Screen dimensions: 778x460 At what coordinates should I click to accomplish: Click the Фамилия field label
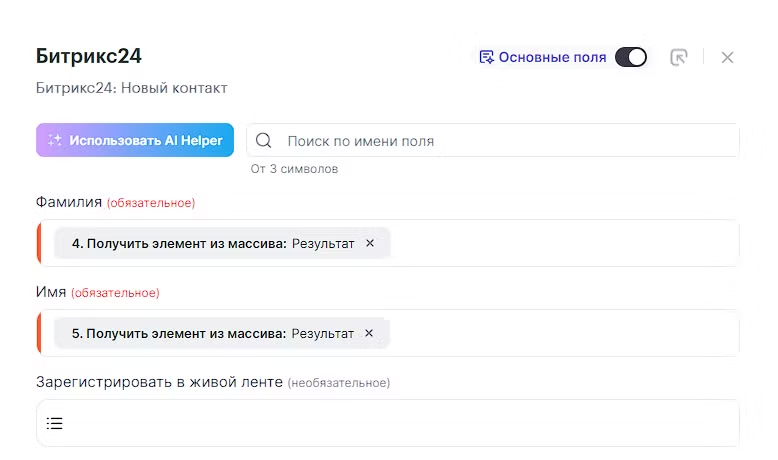[69, 202]
